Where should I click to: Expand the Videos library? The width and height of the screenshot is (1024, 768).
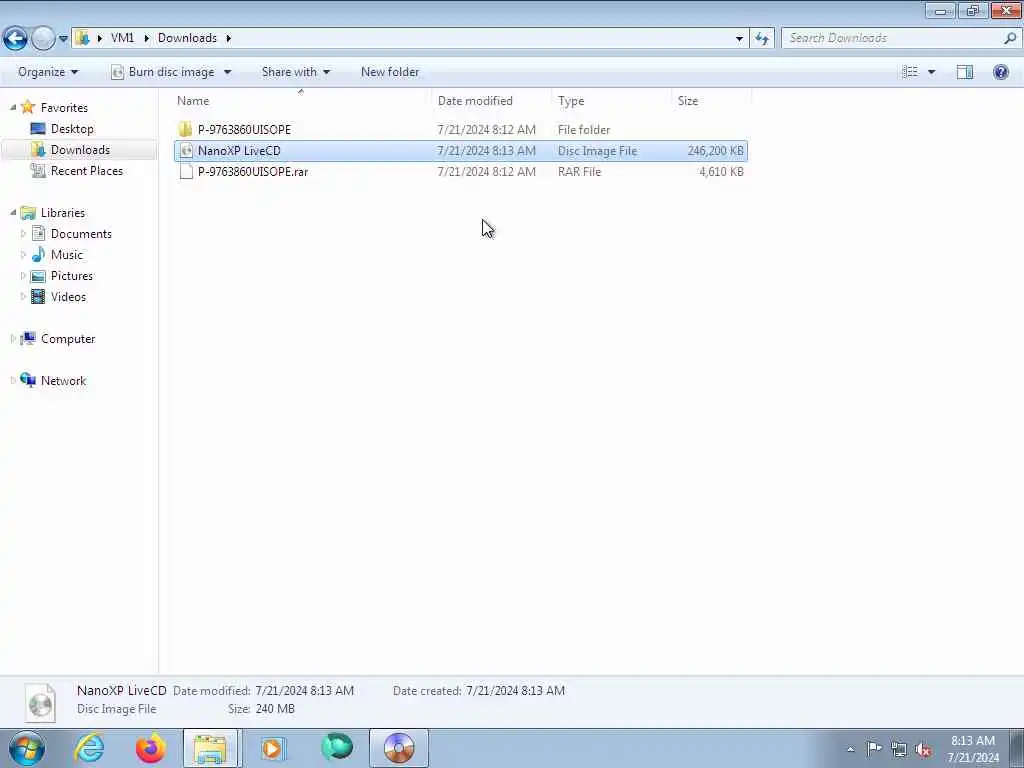click(24, 296)
